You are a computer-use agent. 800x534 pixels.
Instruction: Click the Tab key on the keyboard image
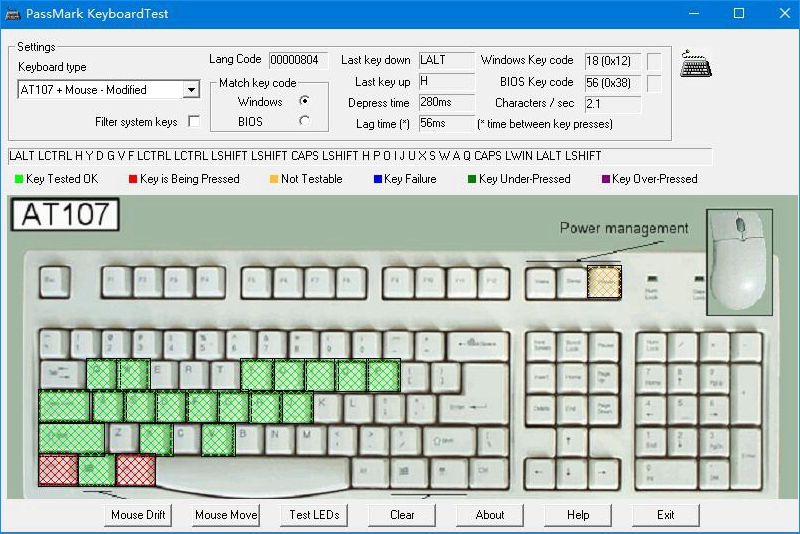pyautogui.click(x=62, y=375)
